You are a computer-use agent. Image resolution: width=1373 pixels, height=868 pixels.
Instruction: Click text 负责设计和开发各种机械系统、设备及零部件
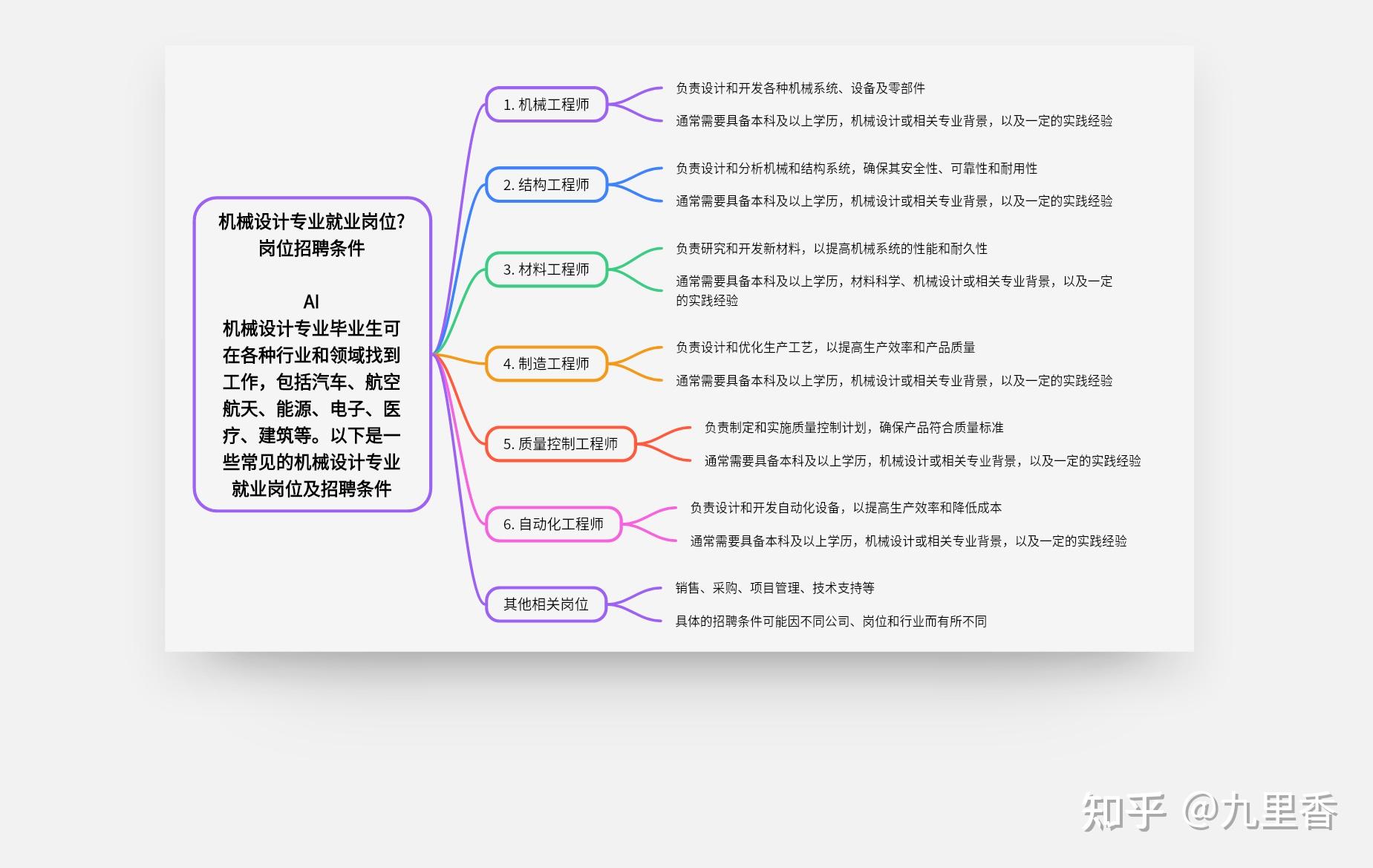pos(800,88)
